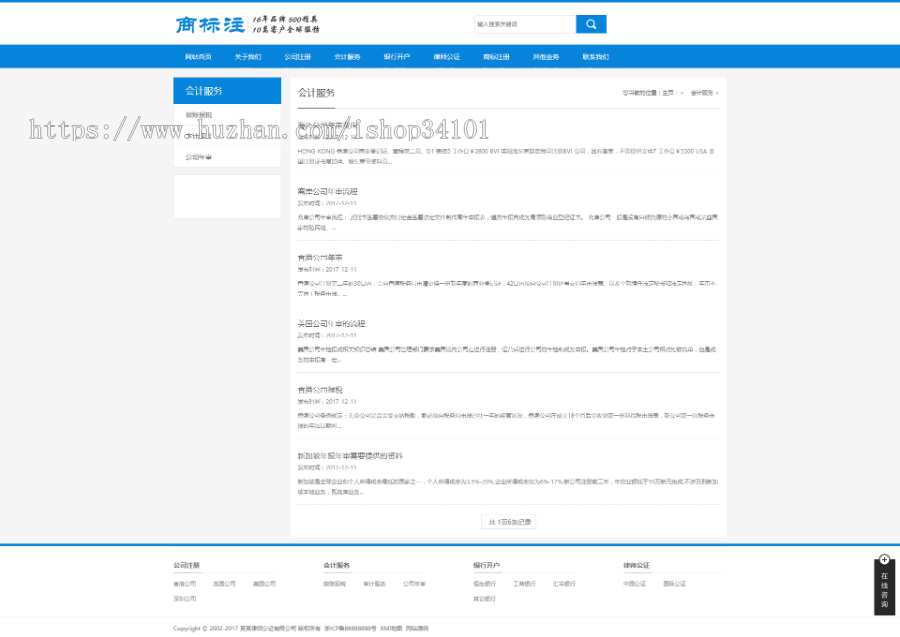Click footer heading 律师公证
The width and height of the screenshot is (900, 637).
point(637,565)
